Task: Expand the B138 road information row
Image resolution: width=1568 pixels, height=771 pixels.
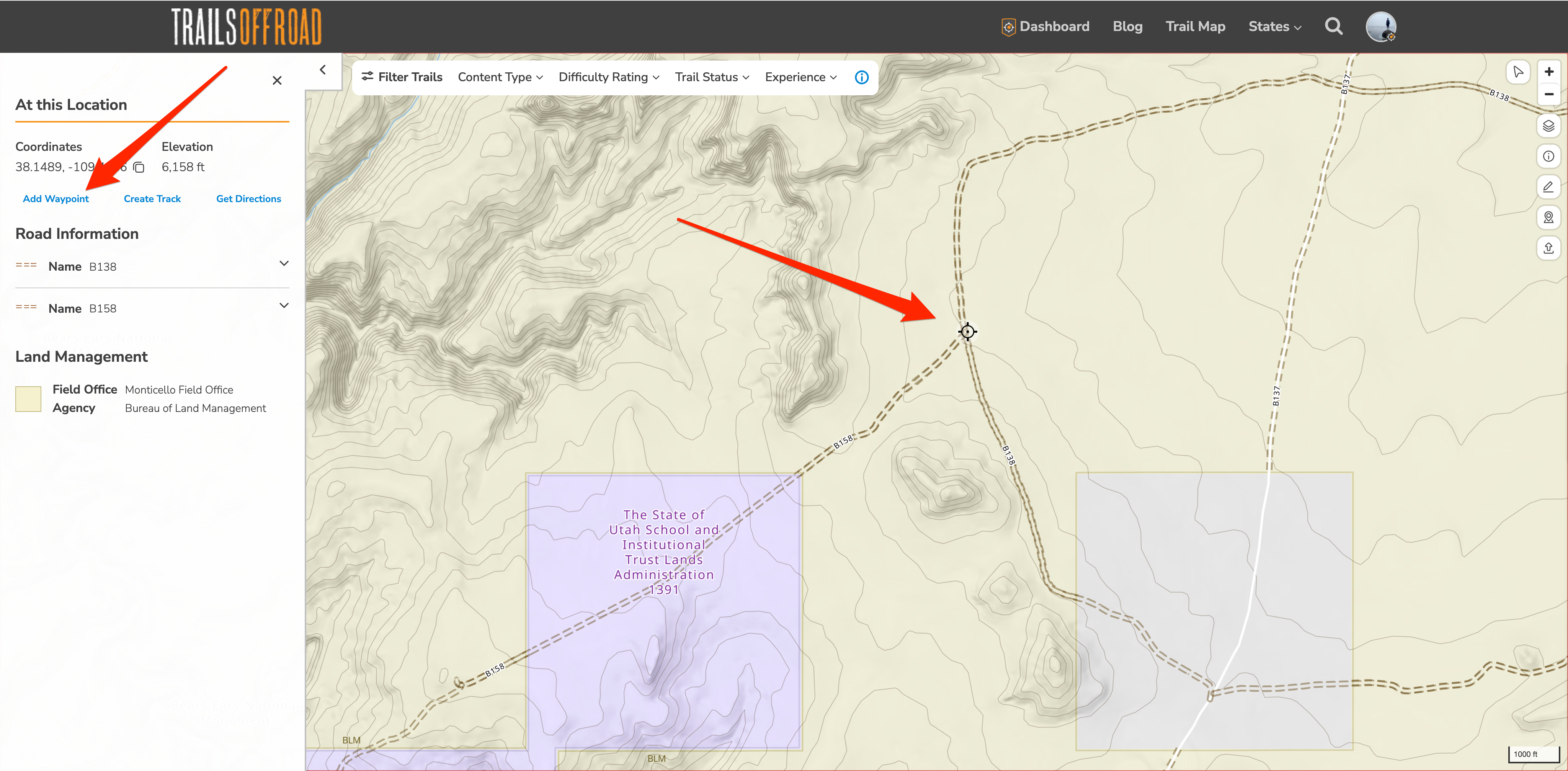Action: (x=152, y=266)
